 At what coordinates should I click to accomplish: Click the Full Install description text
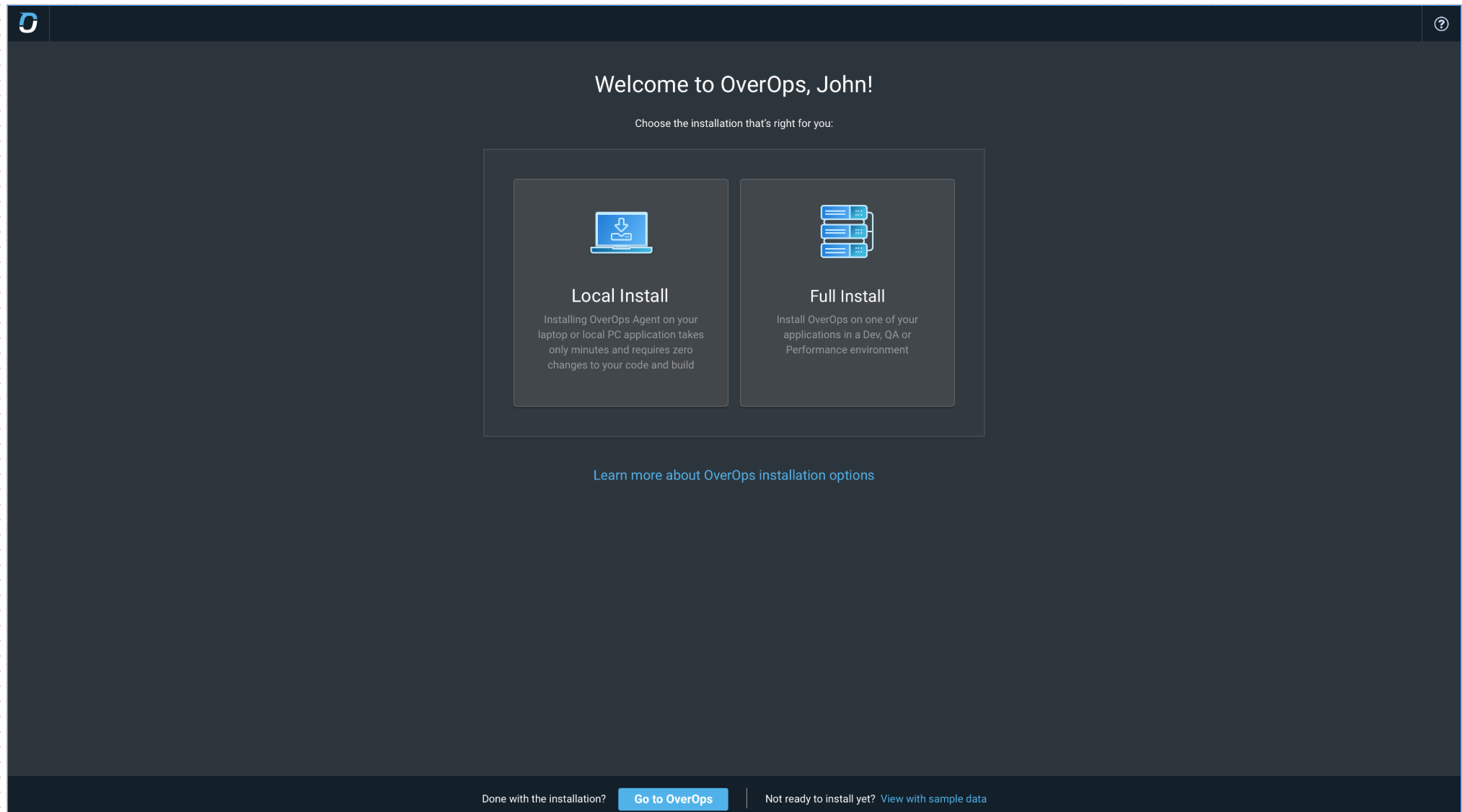[x=847, y=335]
